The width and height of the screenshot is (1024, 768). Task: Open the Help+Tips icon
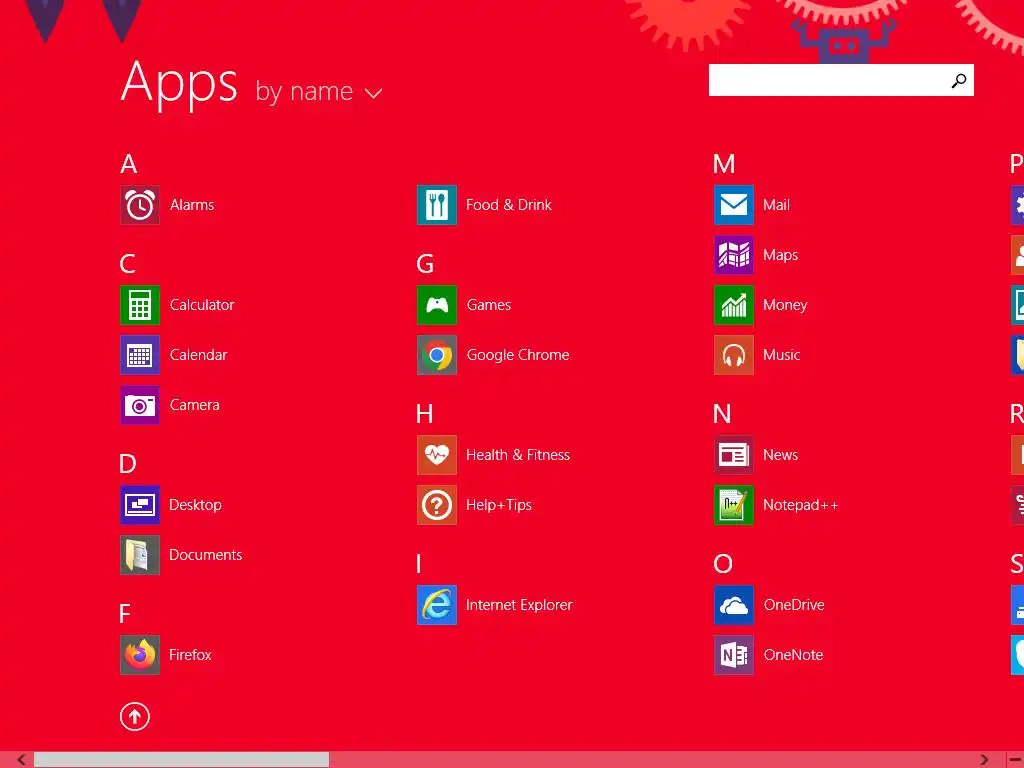[x=437, y=505]
